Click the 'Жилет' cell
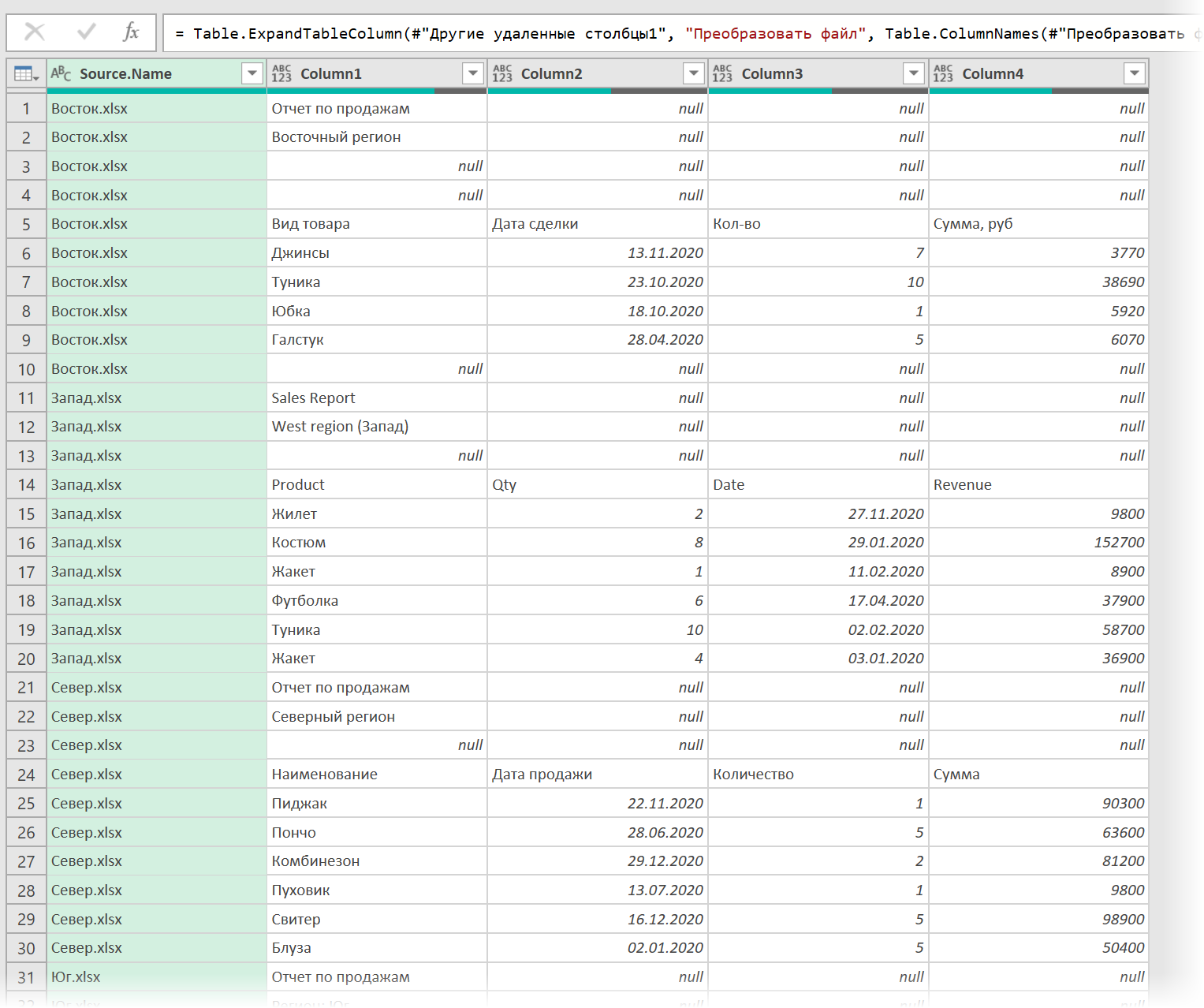 click(377, 514)
